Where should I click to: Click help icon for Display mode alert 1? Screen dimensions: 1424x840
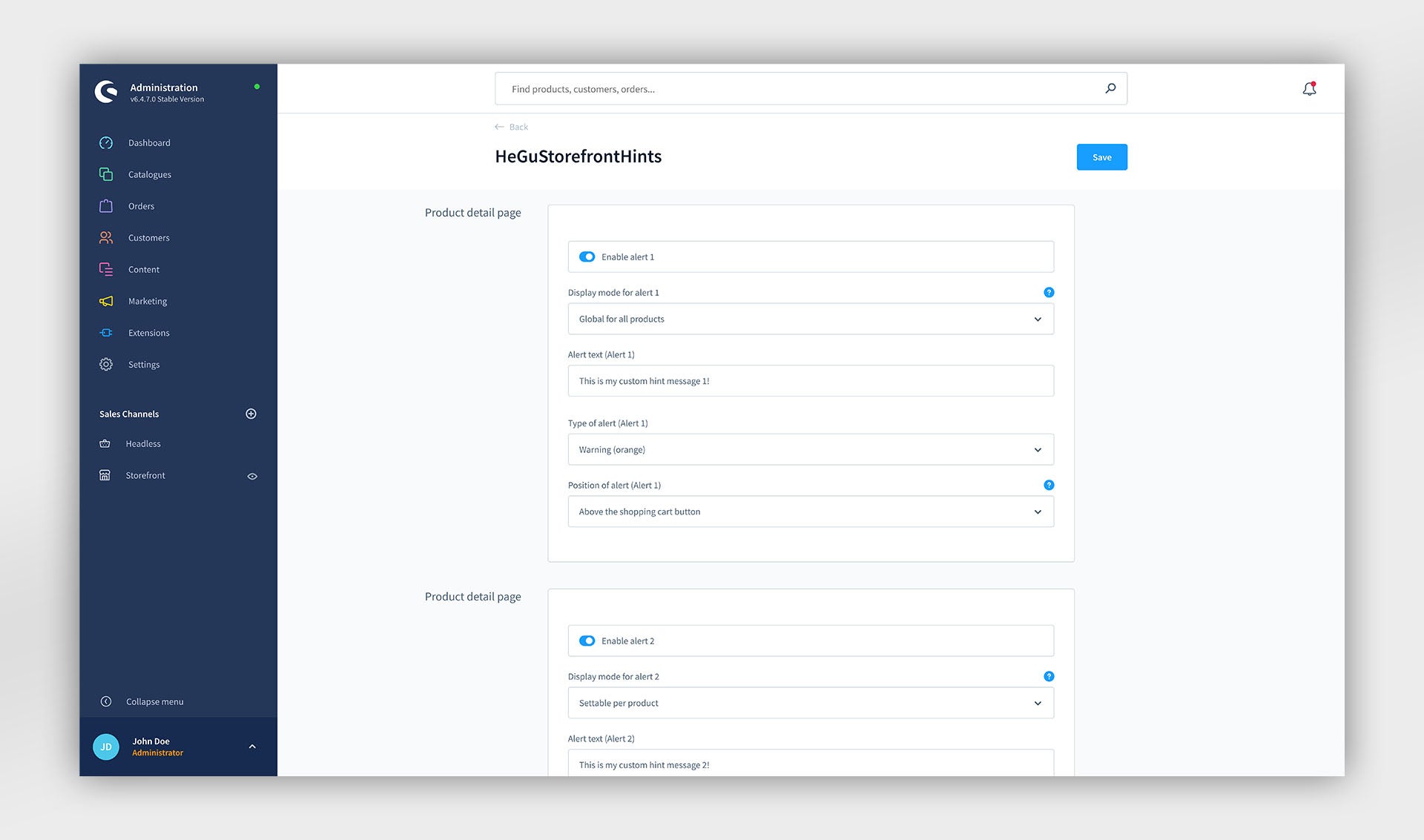[1049, 292]
